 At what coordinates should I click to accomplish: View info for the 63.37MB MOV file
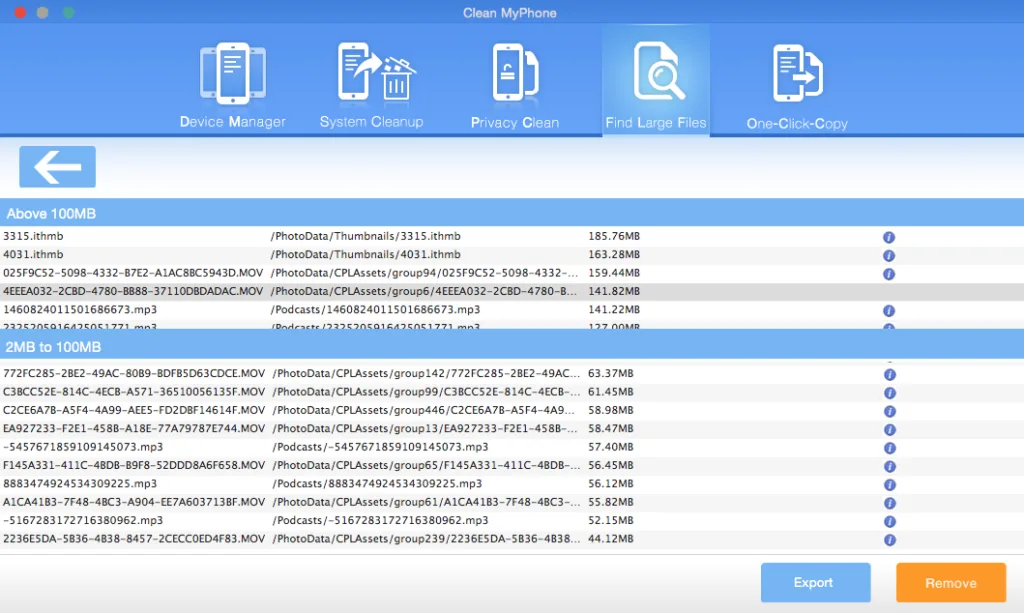889,375
